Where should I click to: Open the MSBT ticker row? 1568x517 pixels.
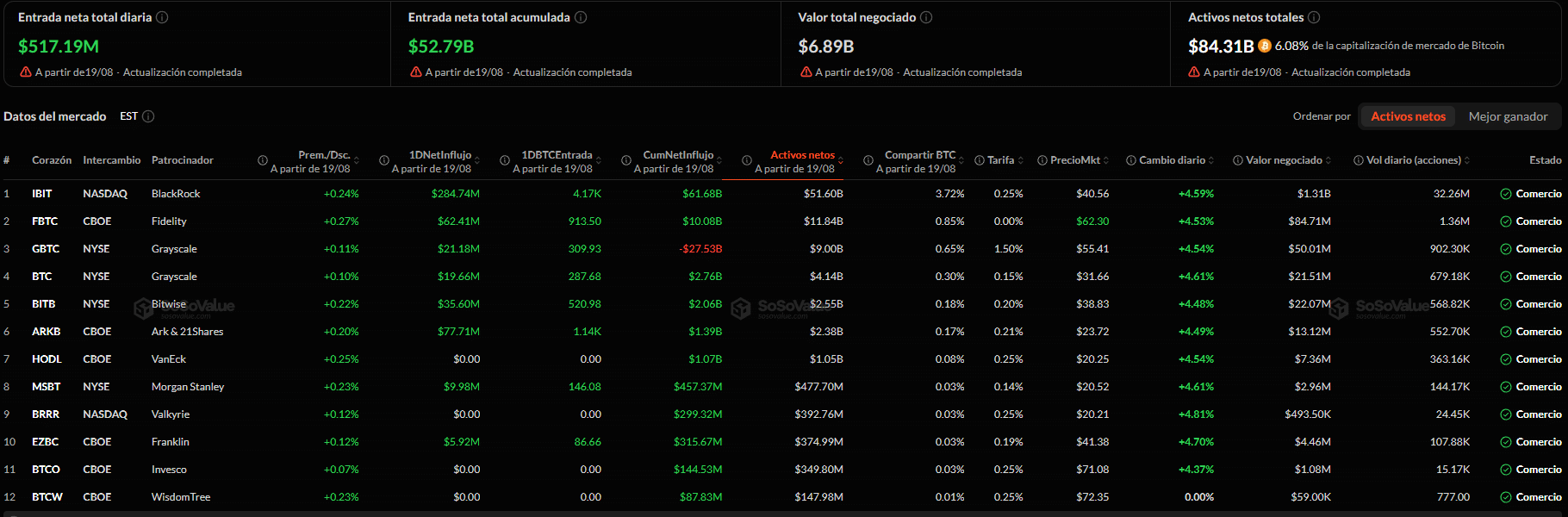[784, 387]
